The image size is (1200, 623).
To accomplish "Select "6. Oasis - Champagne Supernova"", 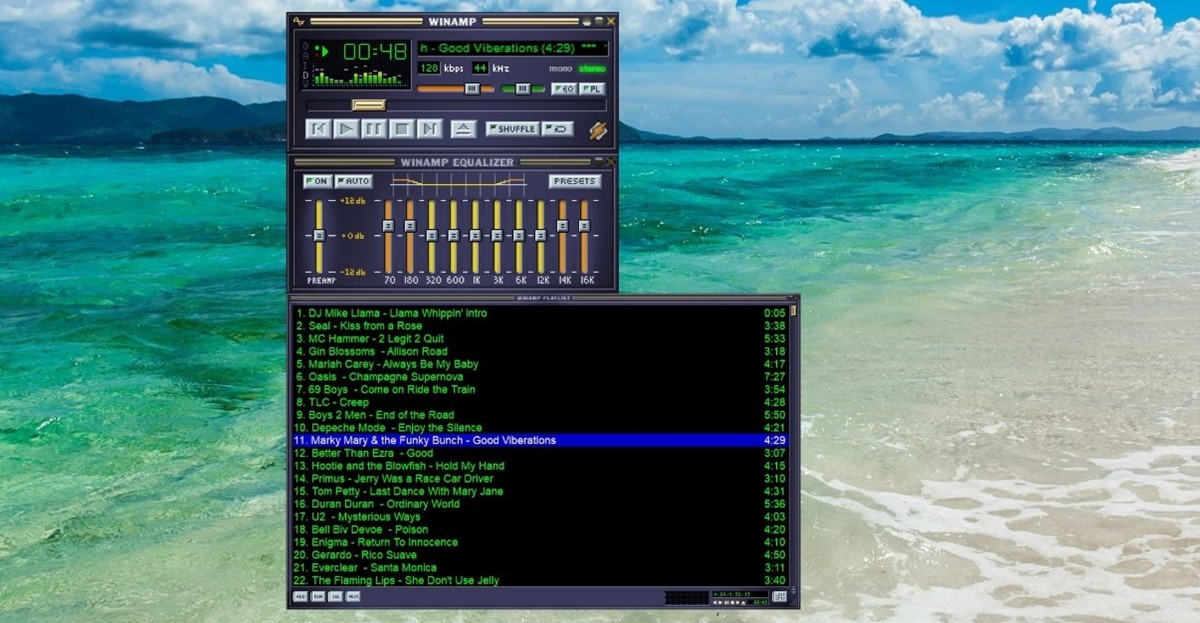I will (540, 377).
